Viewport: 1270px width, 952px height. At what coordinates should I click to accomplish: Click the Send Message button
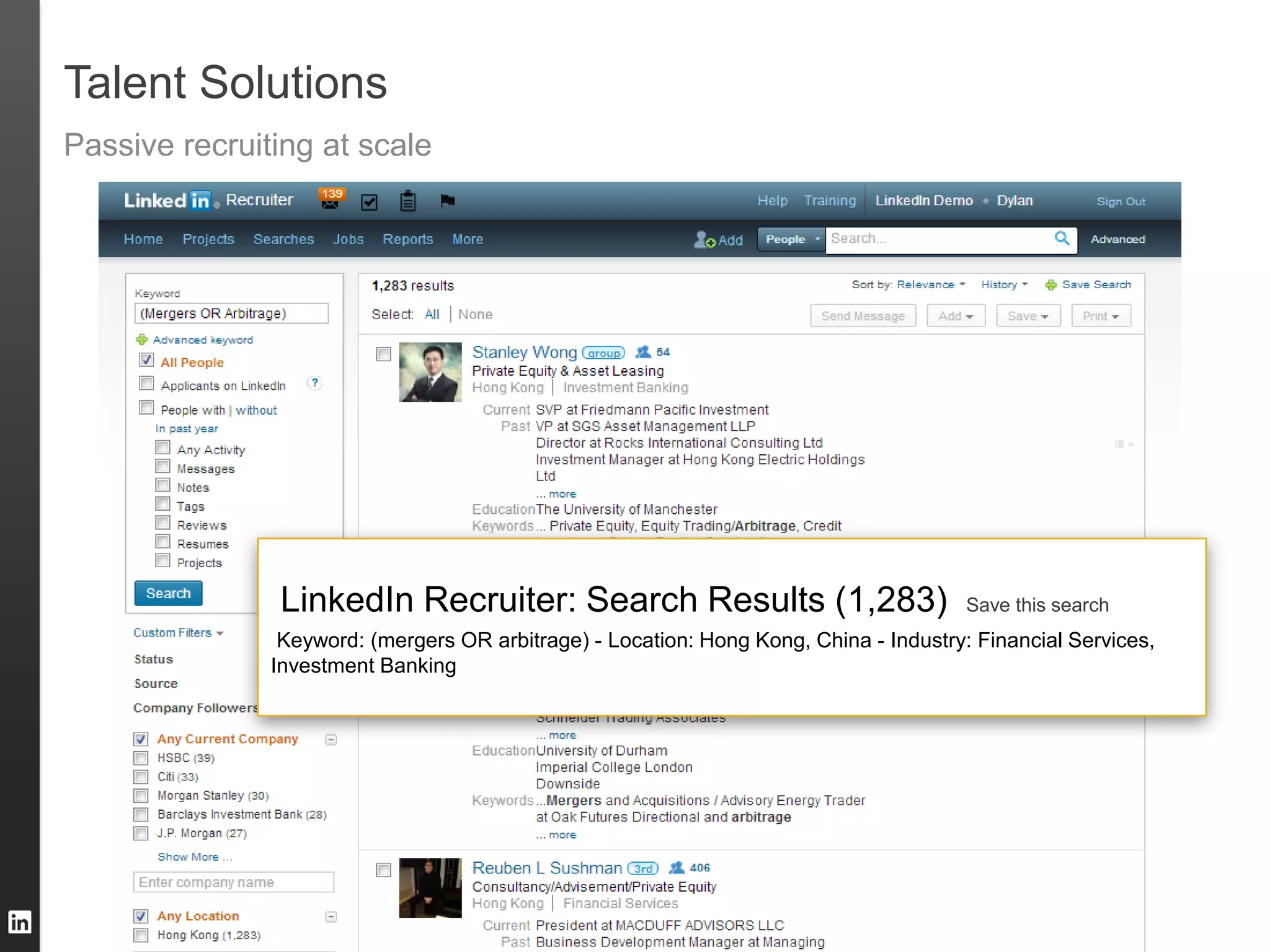click(x=863, y=316)
